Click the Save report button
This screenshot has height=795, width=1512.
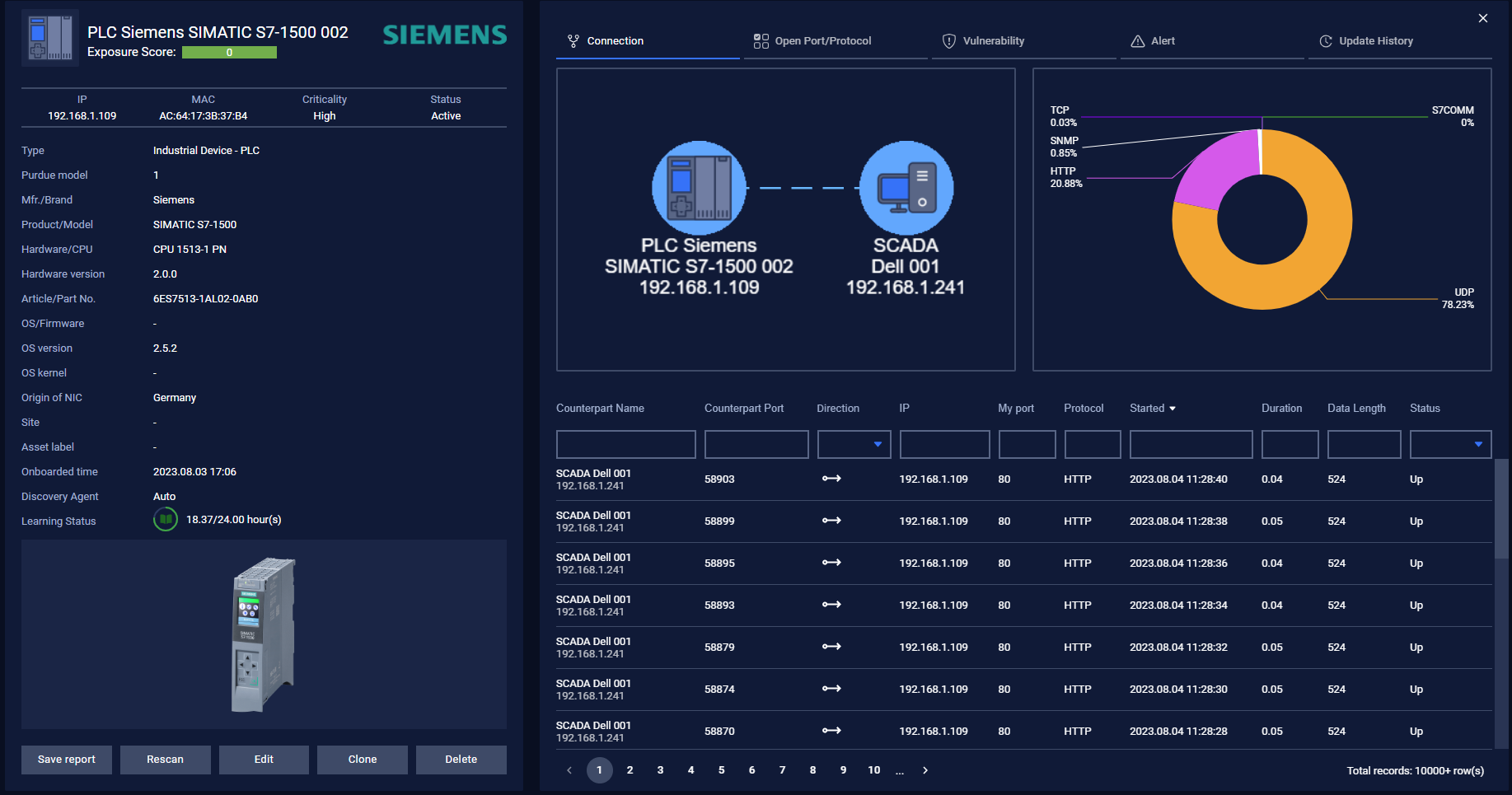(x=67, y=760)
